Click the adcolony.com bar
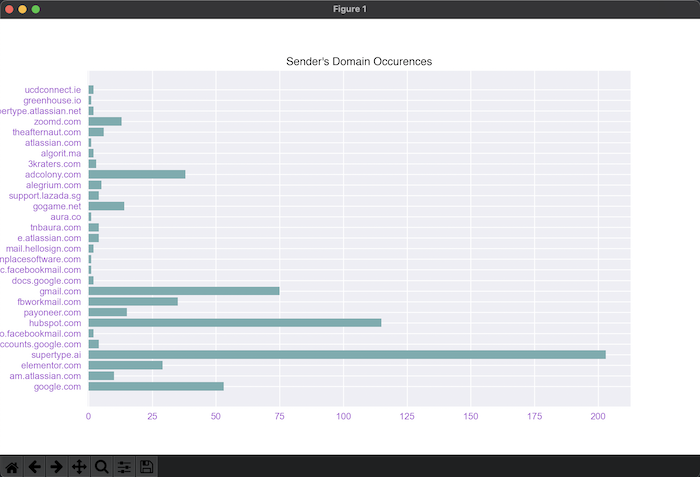This screenshot has height=477, width=700. coord(137,174)
